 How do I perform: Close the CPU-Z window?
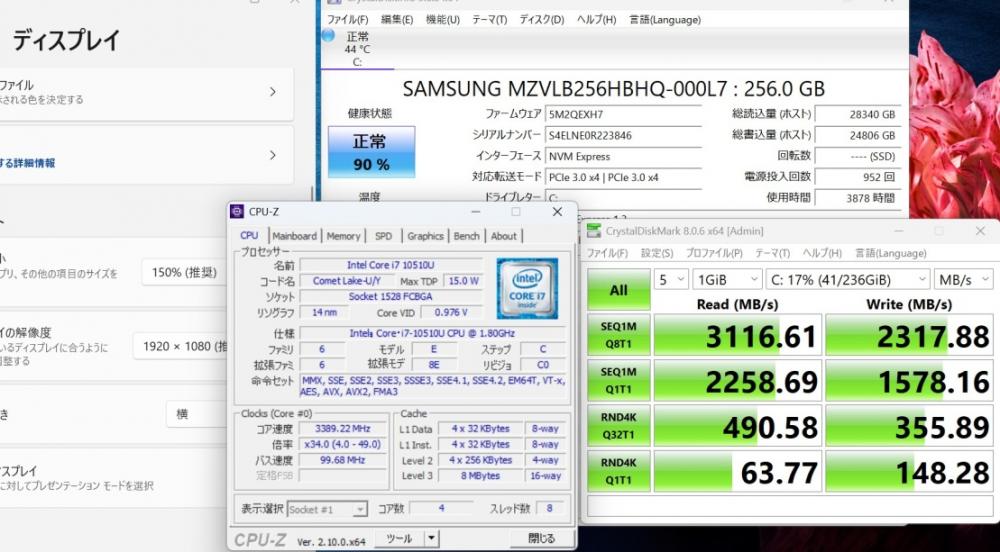pyautogui.click(x=557, y=212)
